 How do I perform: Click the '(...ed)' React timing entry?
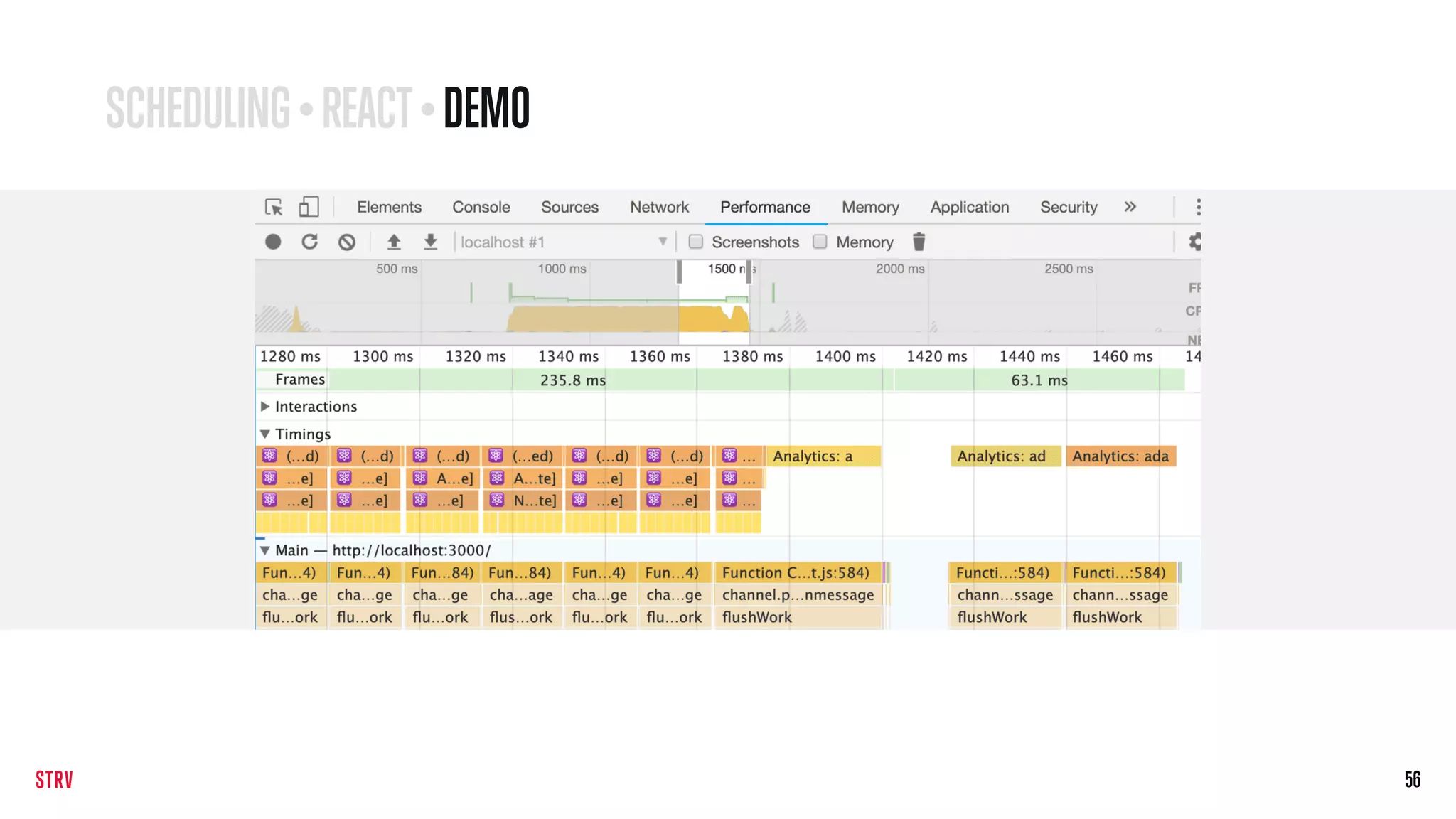click(x=522, y=456)
